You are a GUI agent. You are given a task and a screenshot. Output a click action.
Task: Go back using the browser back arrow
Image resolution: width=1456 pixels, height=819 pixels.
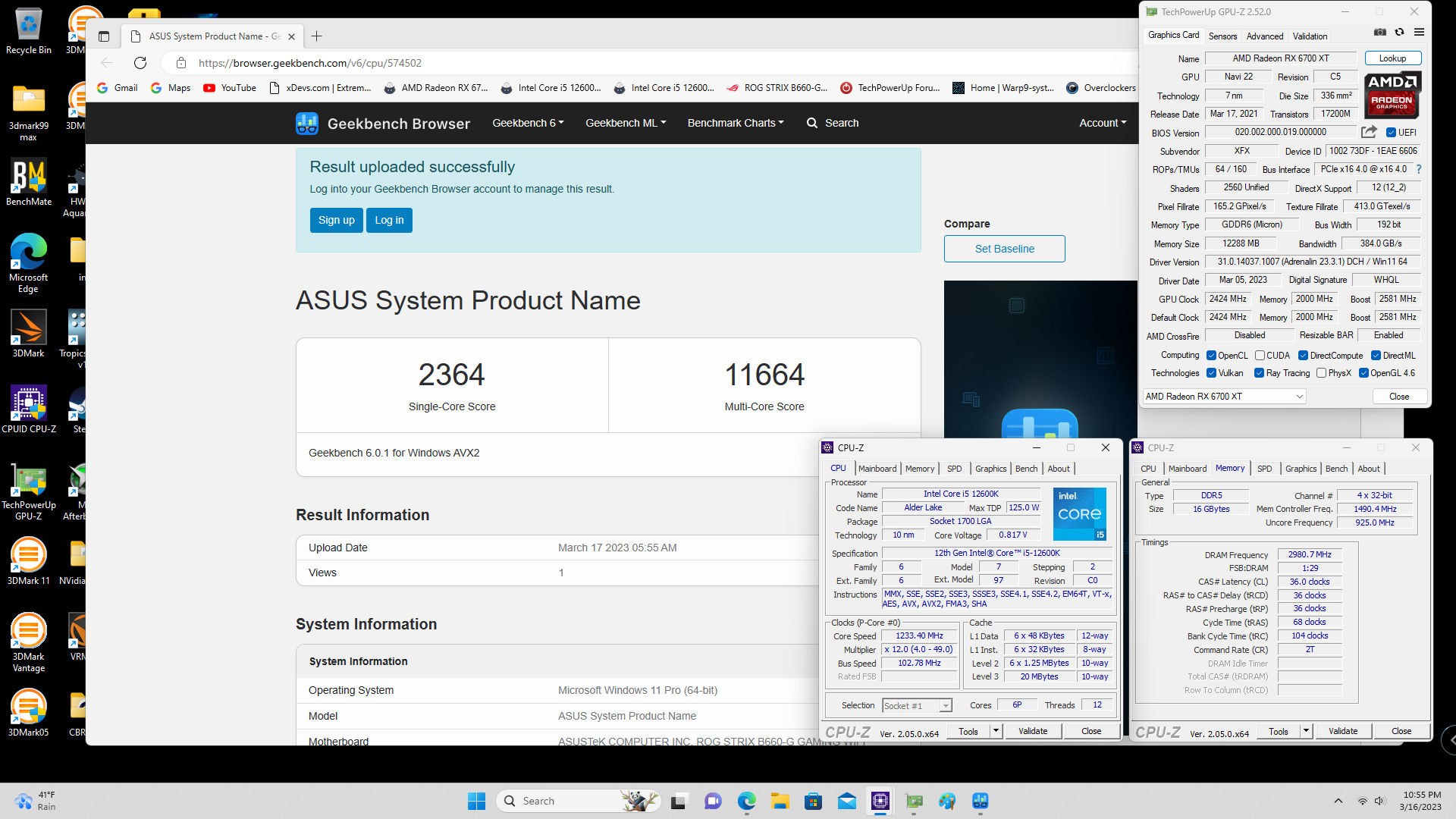107,63
